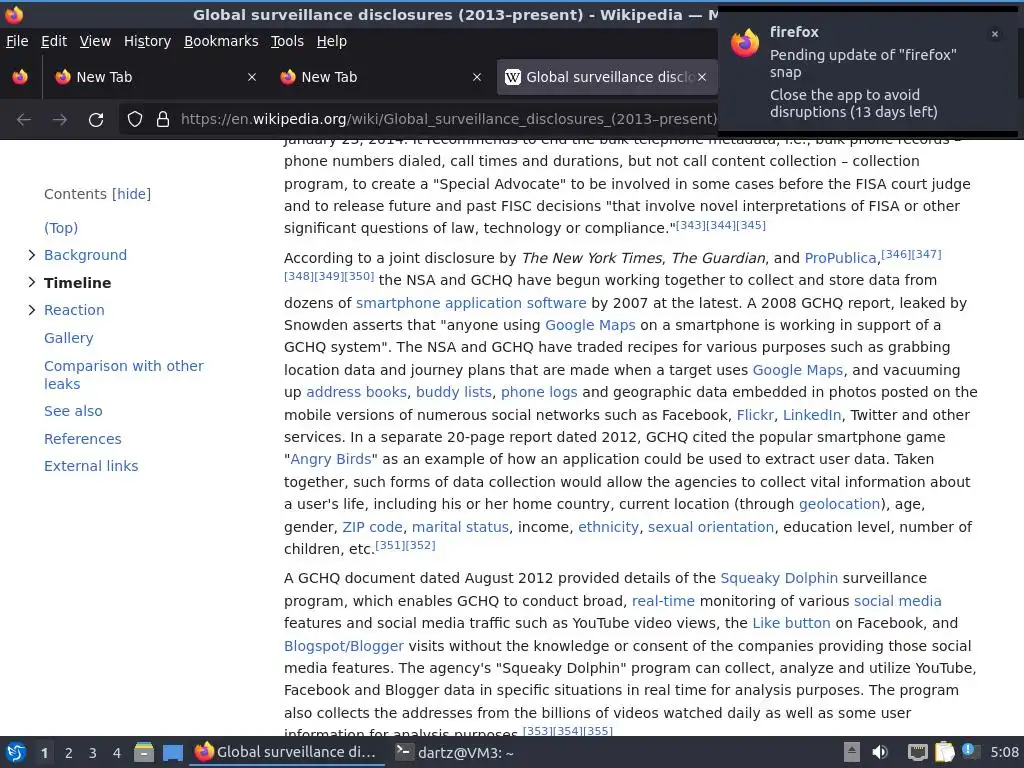
Task: Click the firefox icon in the notification
Action: (x=745, y=43)
